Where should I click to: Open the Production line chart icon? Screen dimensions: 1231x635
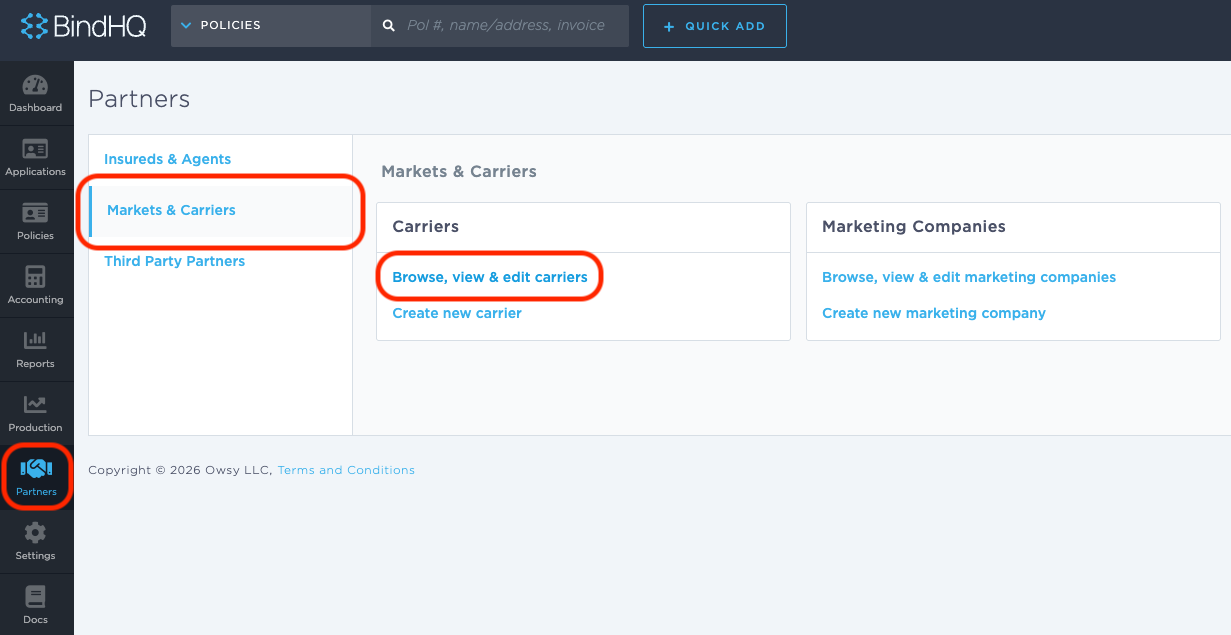(35, 405)
